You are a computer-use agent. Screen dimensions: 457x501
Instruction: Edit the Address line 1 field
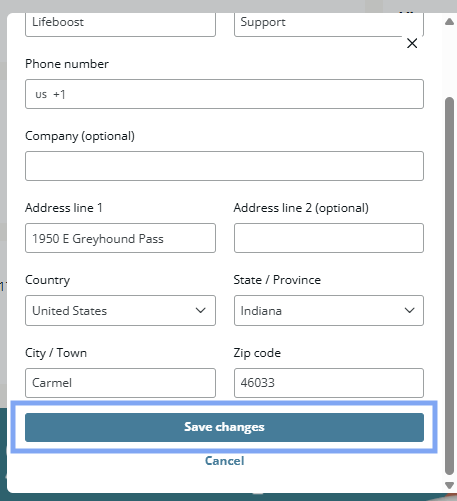pyautogui.click(x=120, y=238)
